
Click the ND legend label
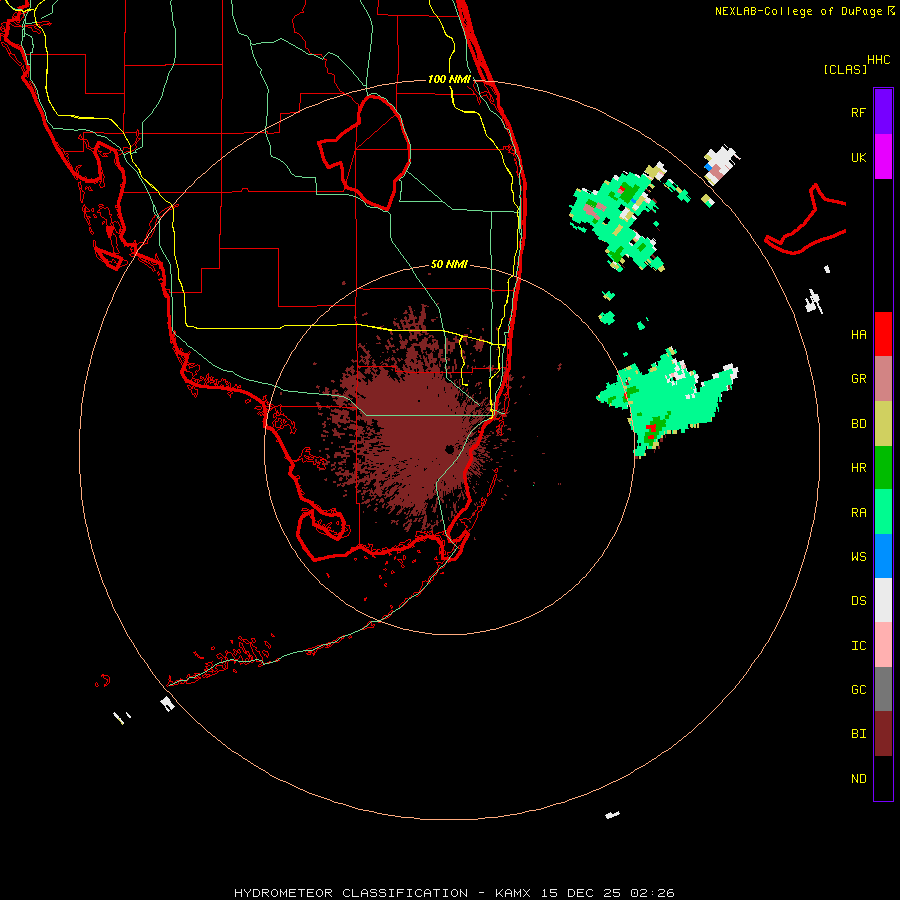click(858, 778)
